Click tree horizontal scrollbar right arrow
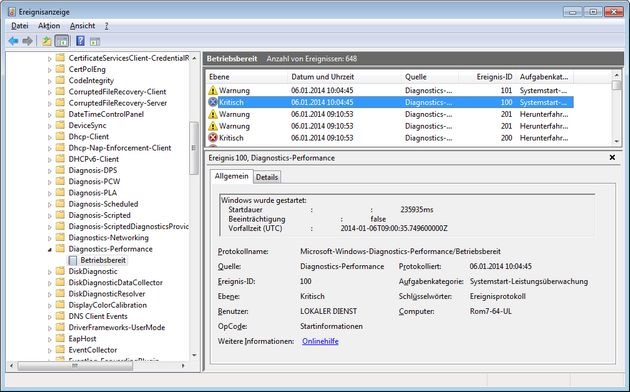 183,365
